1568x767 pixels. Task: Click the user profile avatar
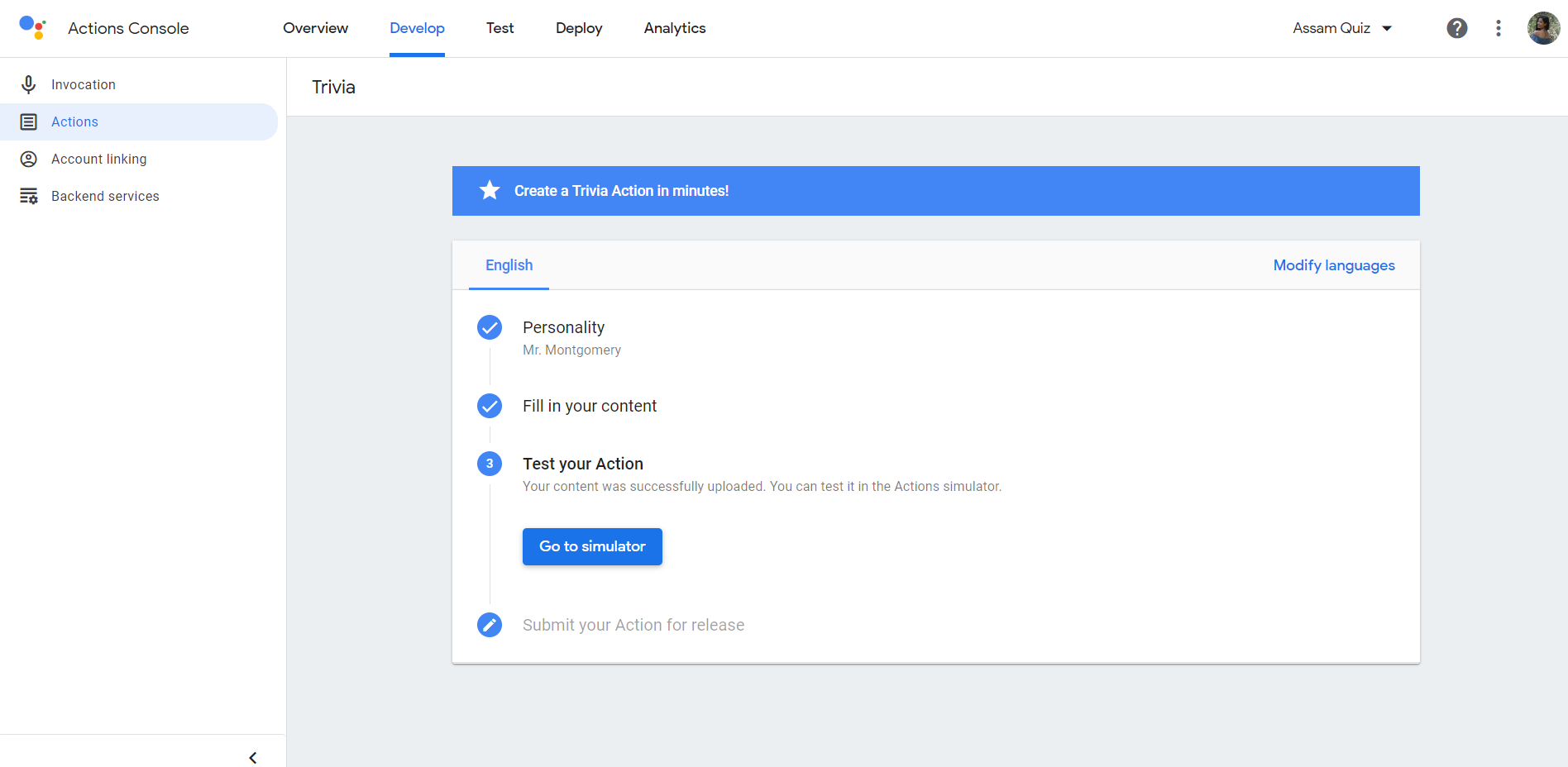(1543, 28)
